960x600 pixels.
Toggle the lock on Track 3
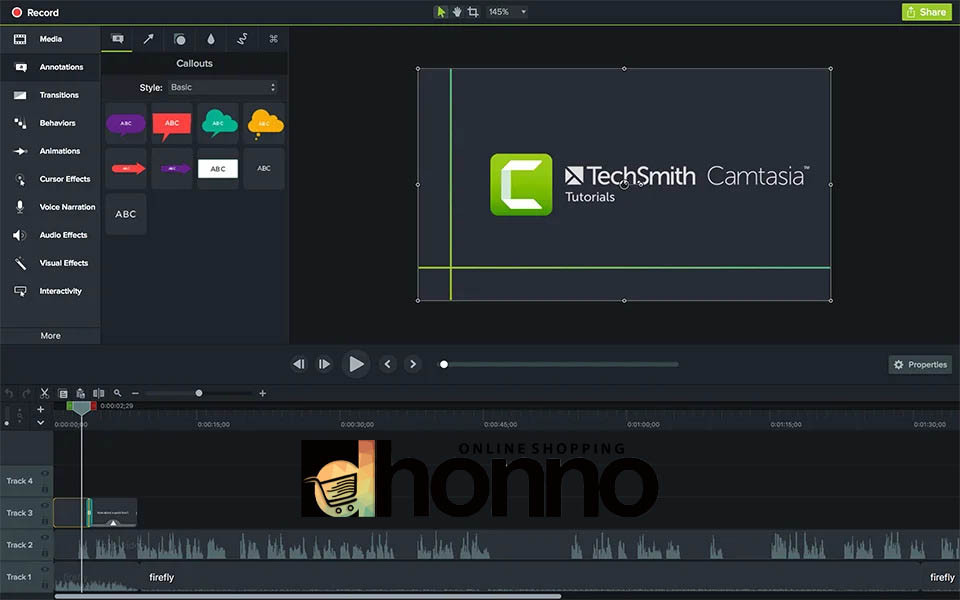click(44, 519)
